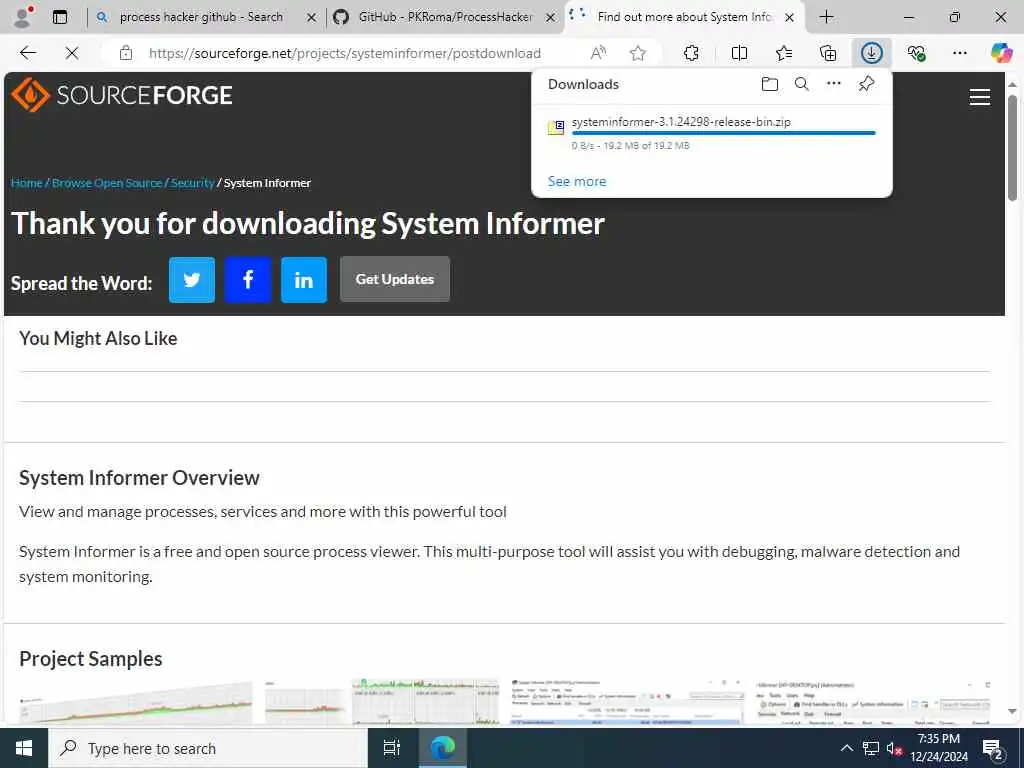This screenshot has height=768, width=1024.
Task: Click the SourceForge logo
Action: (121, 95)
